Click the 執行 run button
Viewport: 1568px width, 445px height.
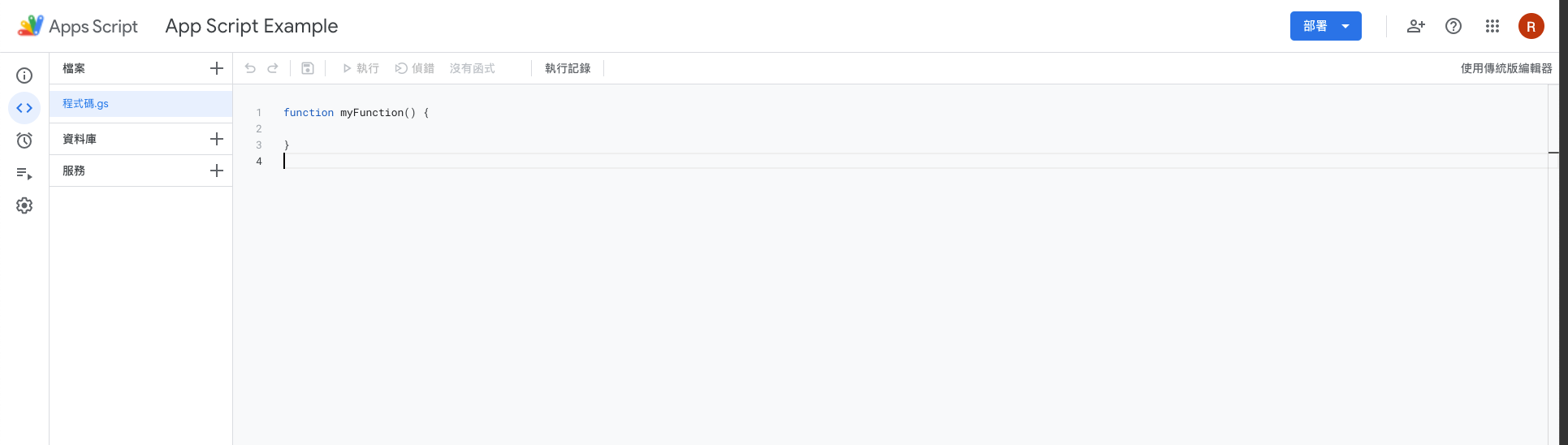[x=361, y=68]
